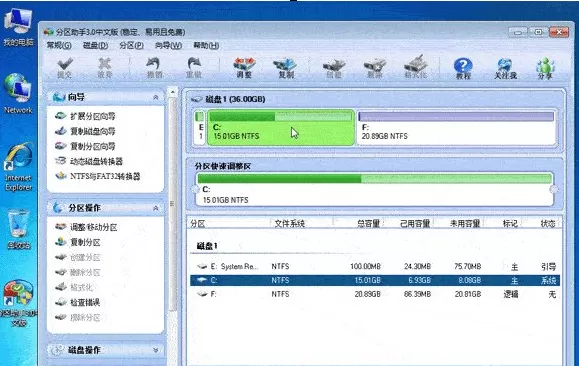Image resolution: width=579 pixels, height=366 pixels.
Task: Expand the 磁盘操作 panel chevron
Action: click(155, 350)
